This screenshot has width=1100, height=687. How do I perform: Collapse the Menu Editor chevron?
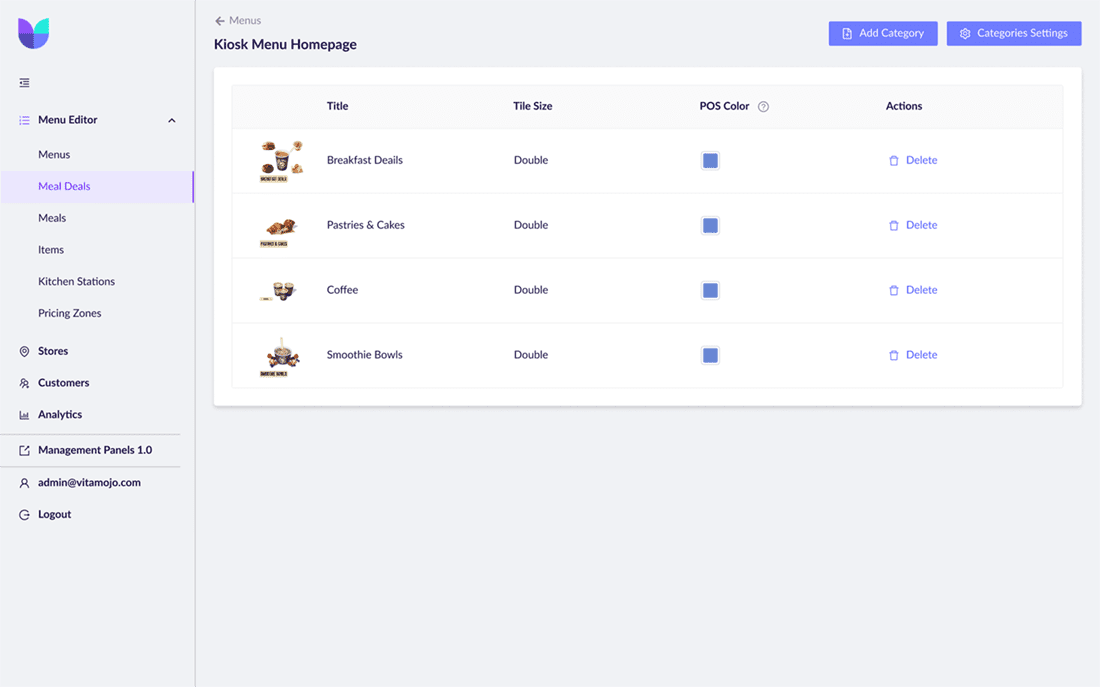pyautogui.click(x=171, y=121)
